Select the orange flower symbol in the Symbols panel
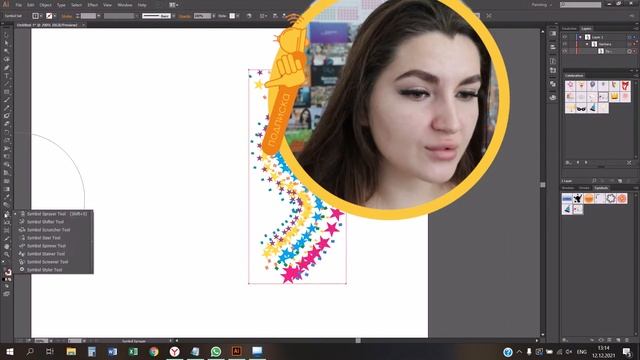The image size is (640, 360). pyautogui.click(x=622, y=198)
